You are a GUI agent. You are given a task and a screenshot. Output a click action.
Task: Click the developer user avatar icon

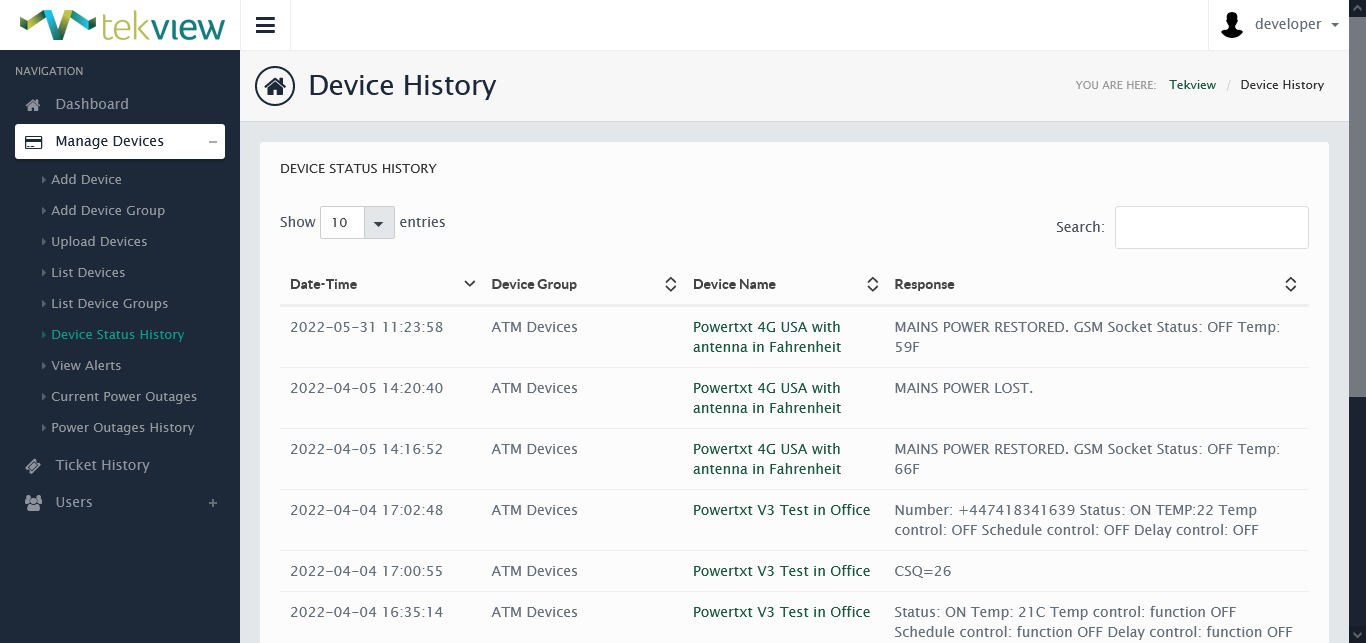pos(1232,25)
